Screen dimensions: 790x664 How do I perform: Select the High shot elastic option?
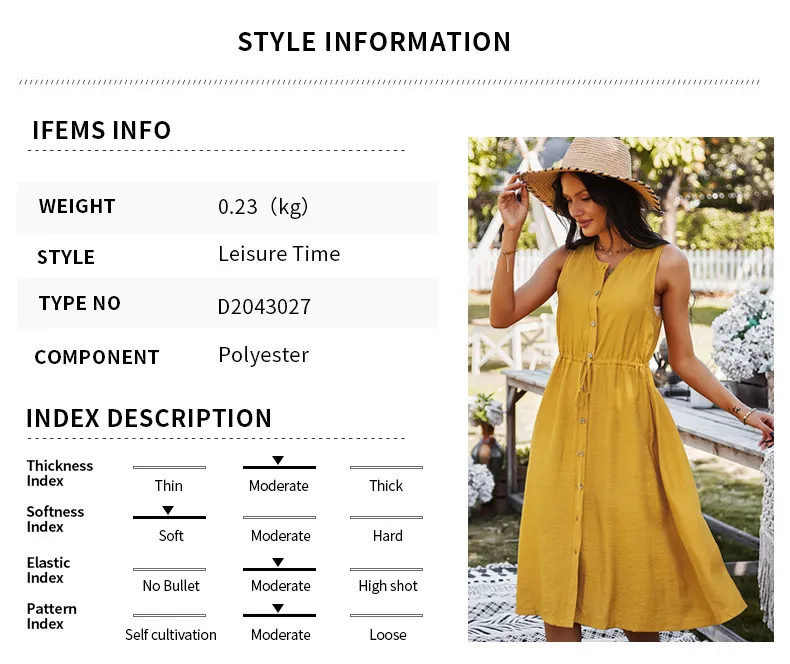click(x=388, y=586)
